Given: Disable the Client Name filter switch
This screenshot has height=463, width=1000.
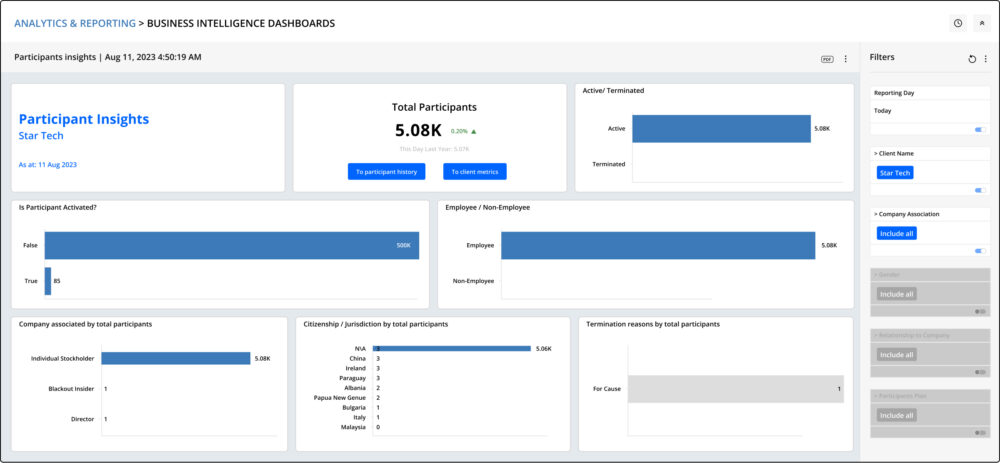Looking at the screenshot, I should [x=980, y=190].
